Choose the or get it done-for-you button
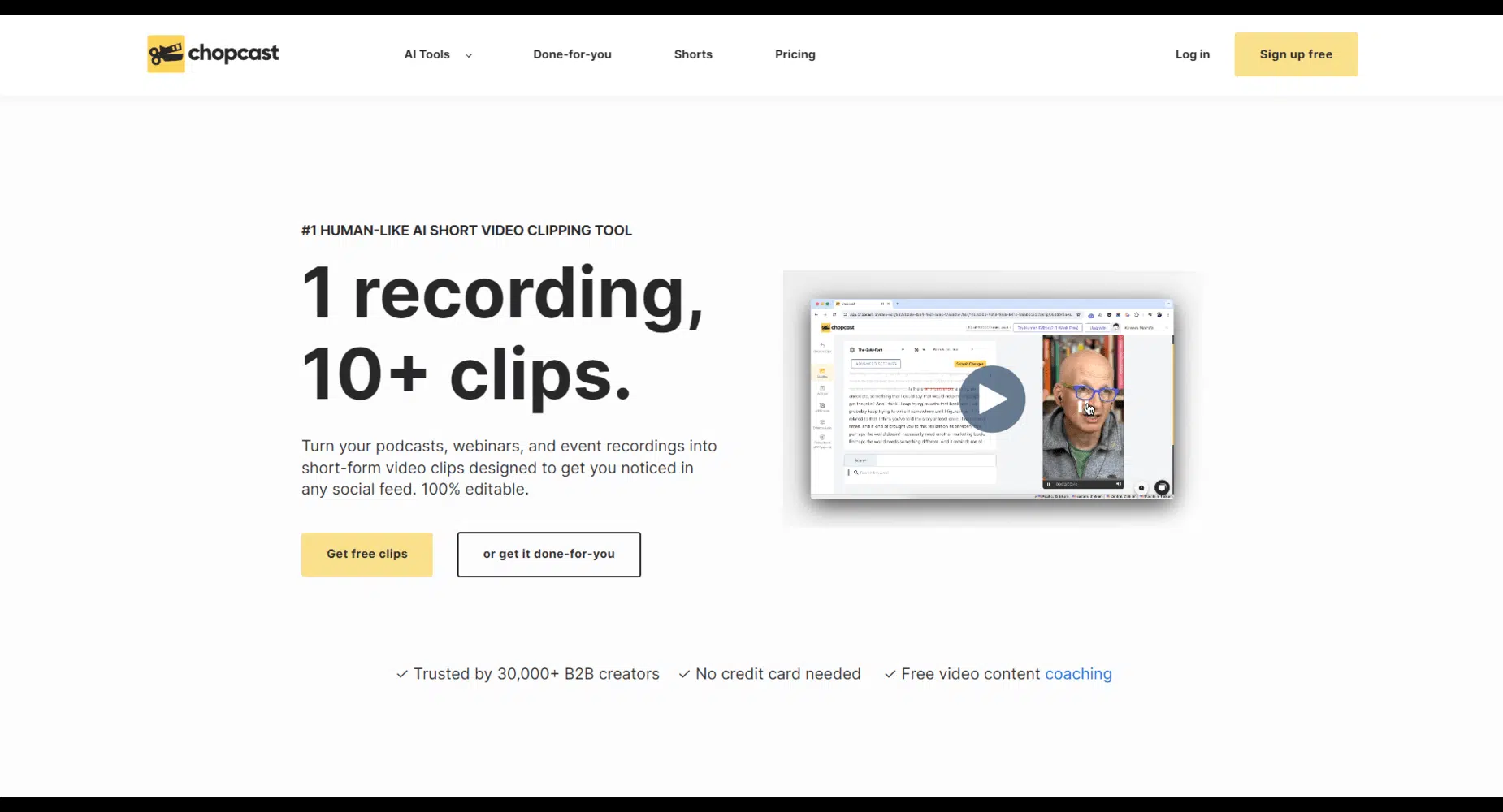This screenshot has width=1503, height=812. 548,554
